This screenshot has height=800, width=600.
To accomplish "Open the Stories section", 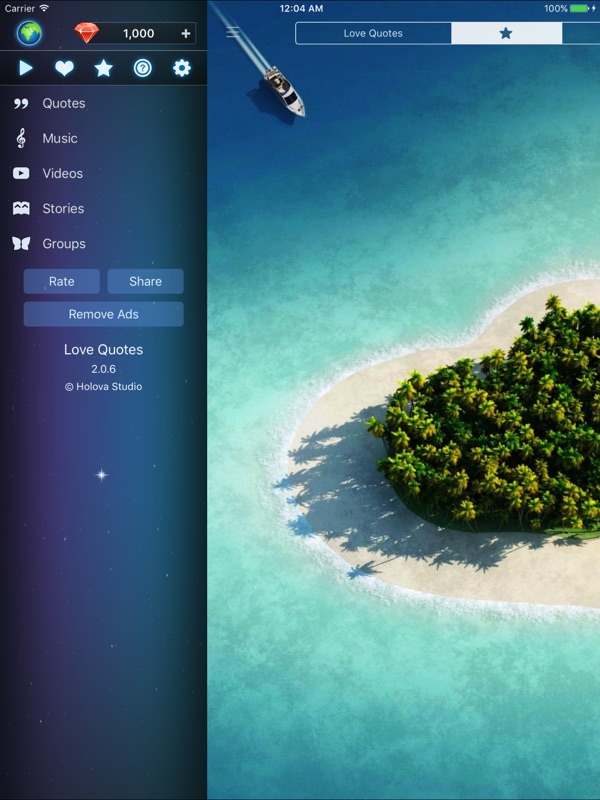I will click(62, 208).
